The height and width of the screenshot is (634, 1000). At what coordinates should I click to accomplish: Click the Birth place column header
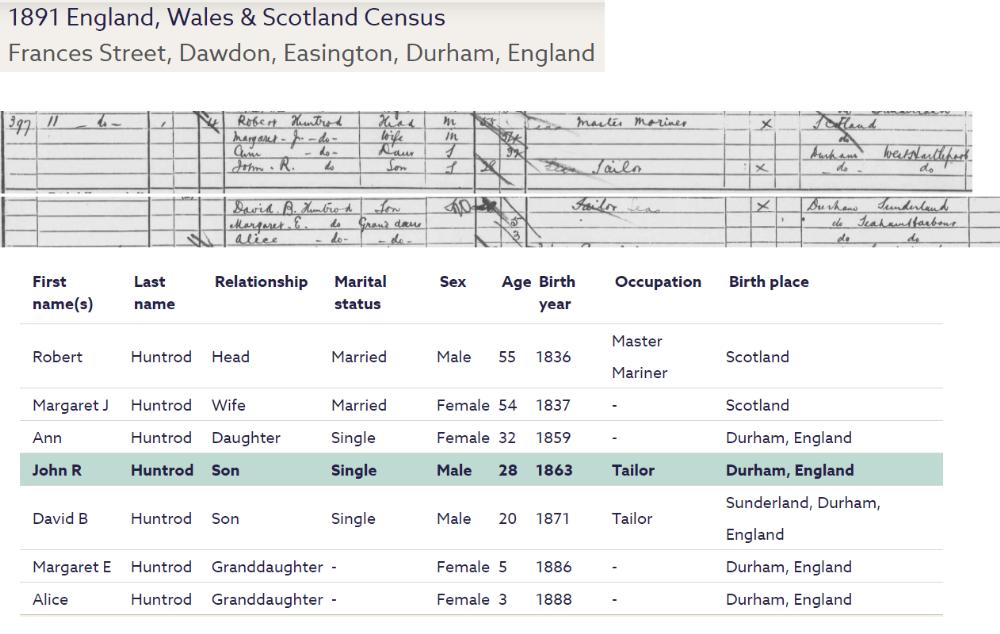[768, 282]
